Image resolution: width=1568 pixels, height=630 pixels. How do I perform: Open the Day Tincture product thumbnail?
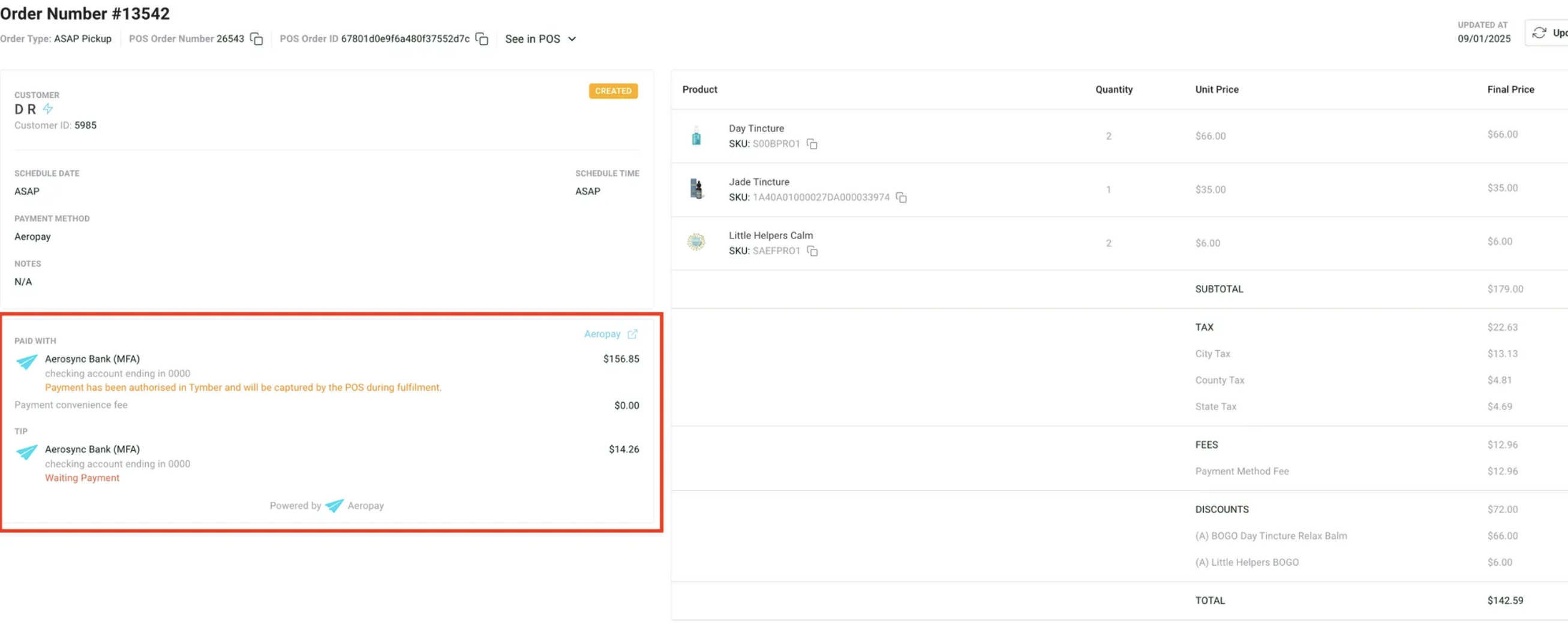[x=696, y=135]
